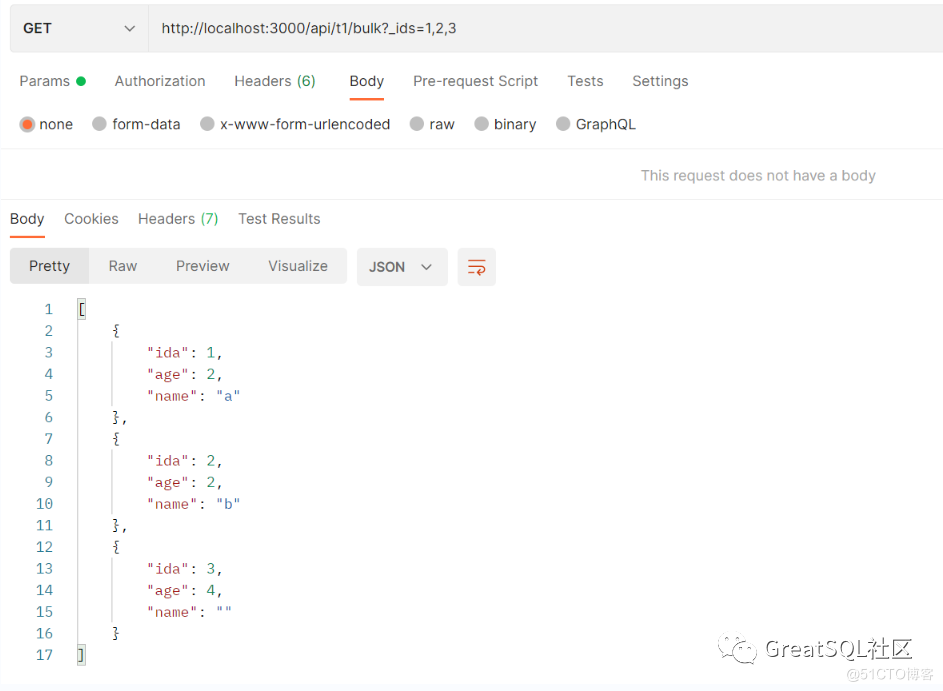Click the "age": 4 line
The image size is (943, 691).
tap(185, 591)
